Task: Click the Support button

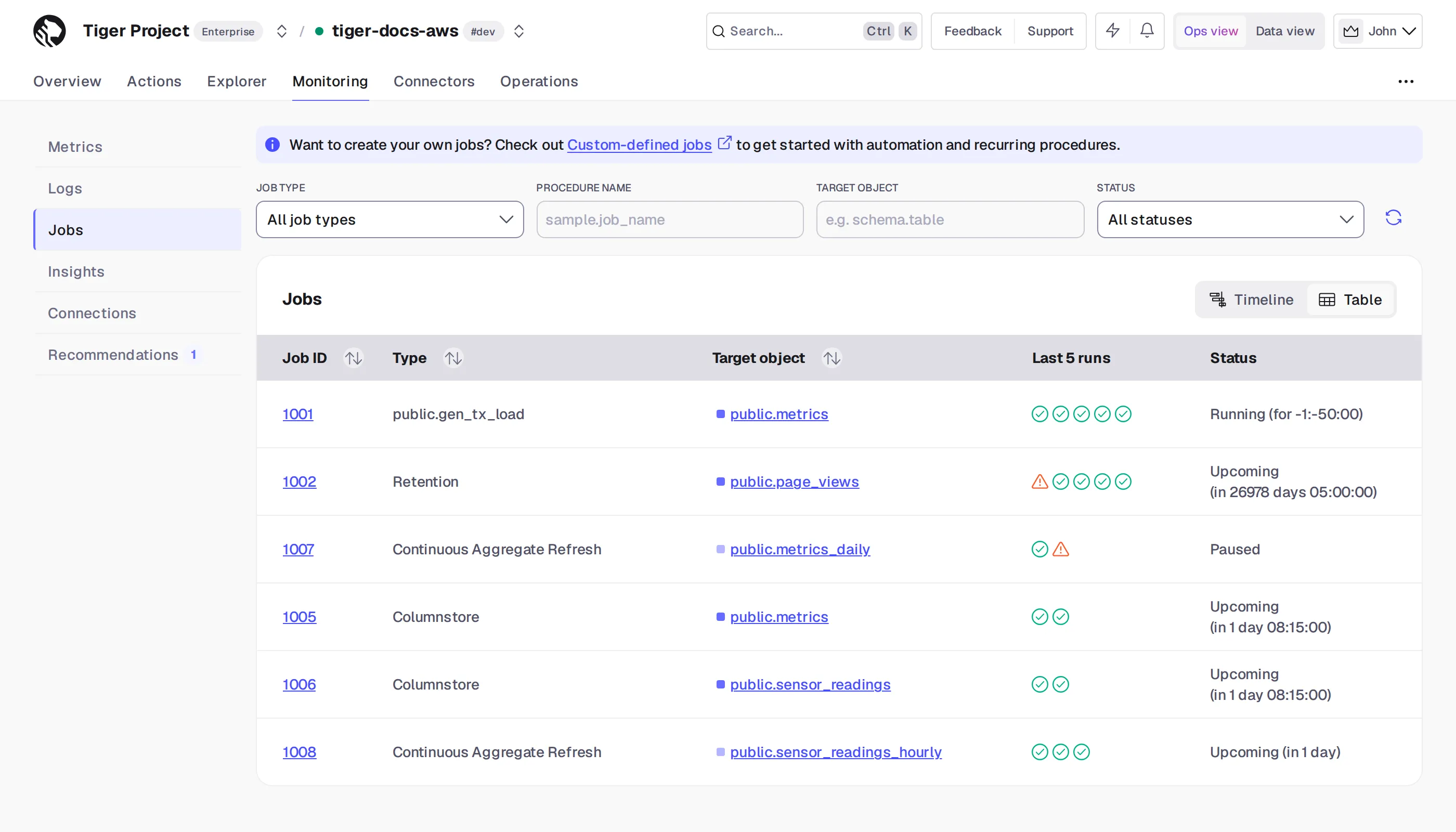Action: coord(1050,31)
